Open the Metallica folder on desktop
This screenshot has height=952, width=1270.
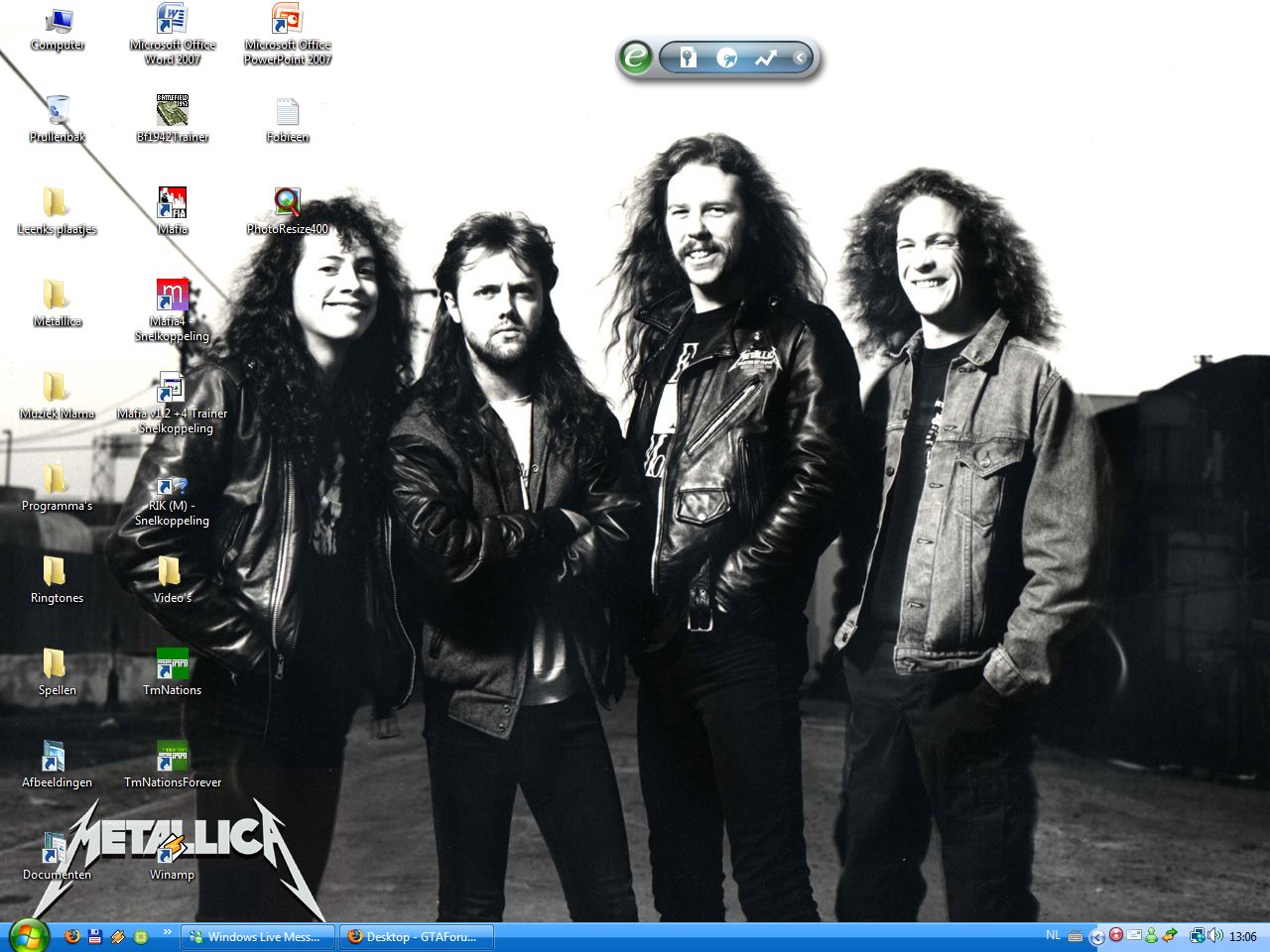(x=57, y=304)
